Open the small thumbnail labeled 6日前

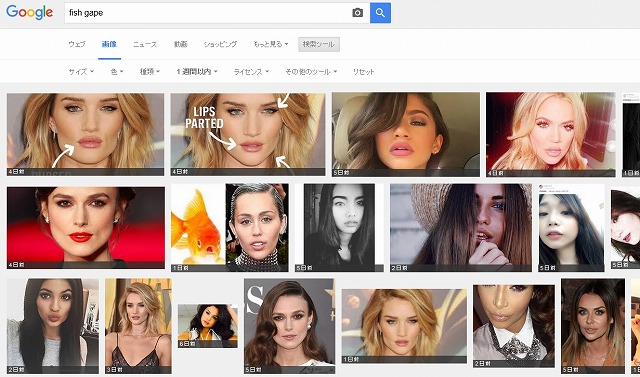pyautogui.click(x=208, y=326)
